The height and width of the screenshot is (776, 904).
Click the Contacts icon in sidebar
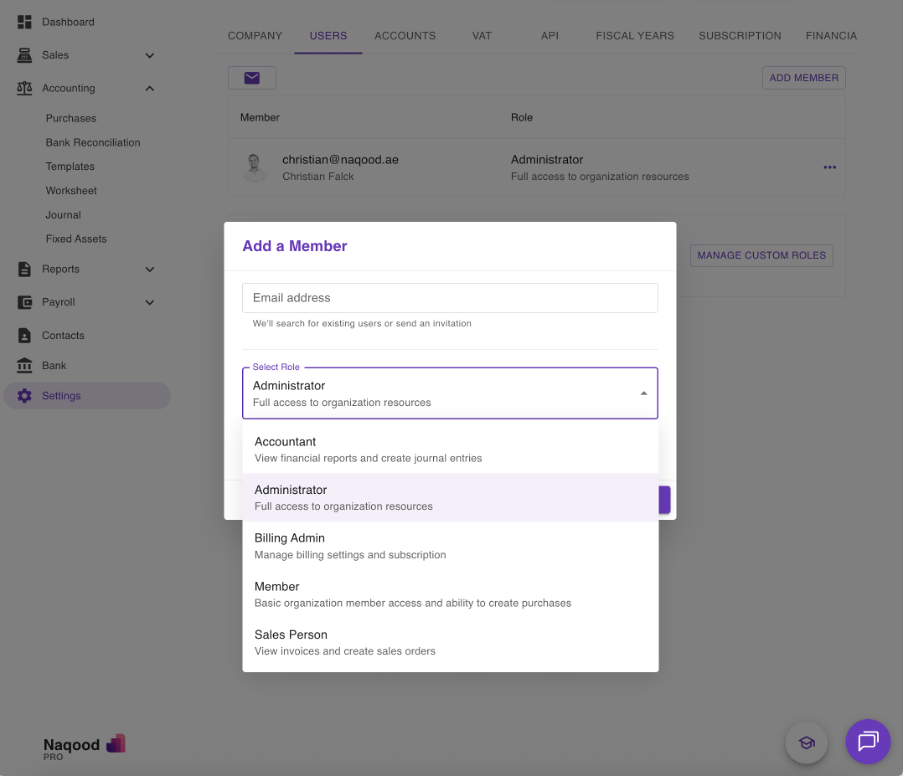[x=25, y=336]
